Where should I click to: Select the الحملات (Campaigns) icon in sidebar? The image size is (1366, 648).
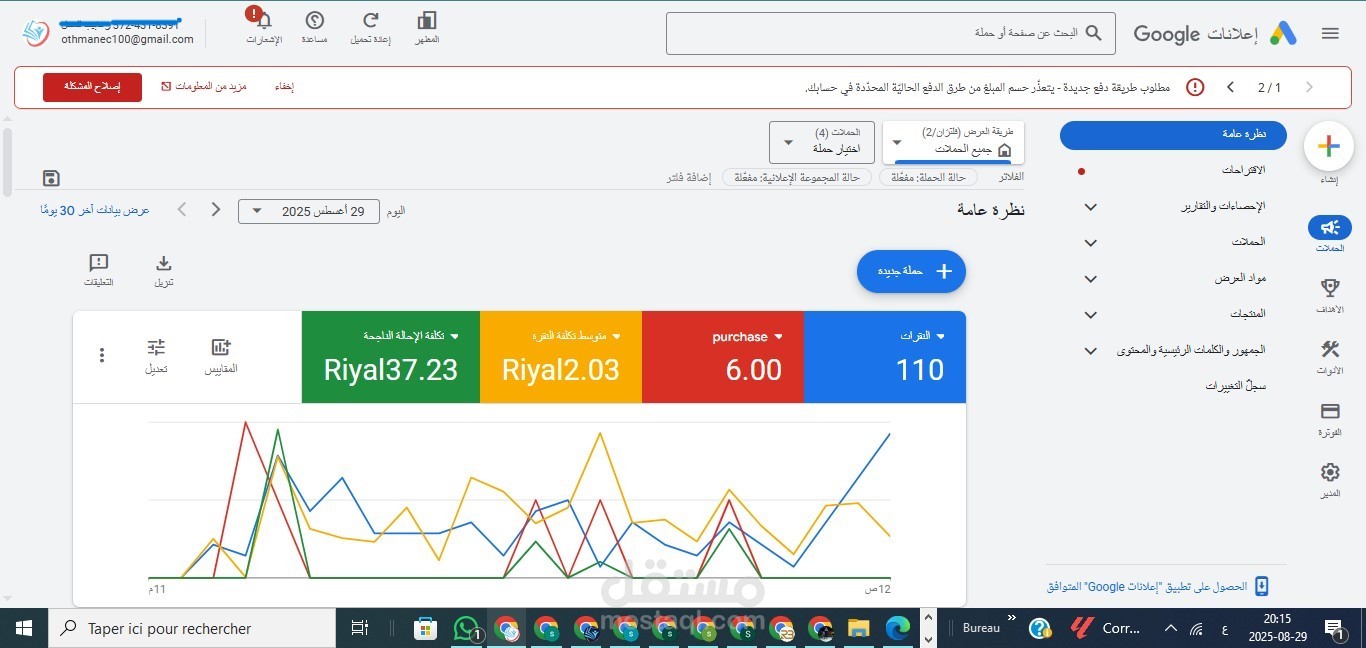1329,228
